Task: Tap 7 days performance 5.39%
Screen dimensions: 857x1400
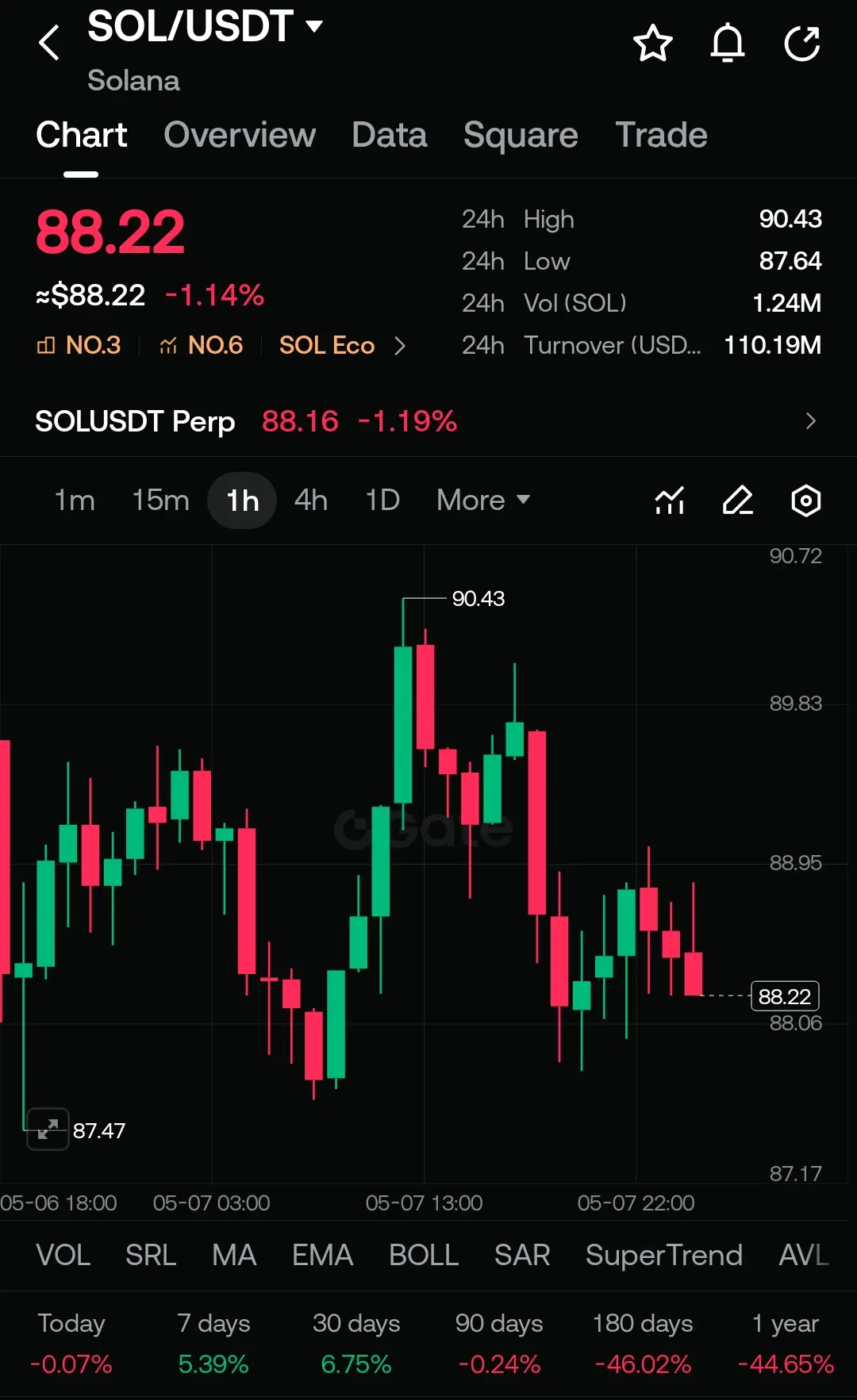Action: 213,1364
